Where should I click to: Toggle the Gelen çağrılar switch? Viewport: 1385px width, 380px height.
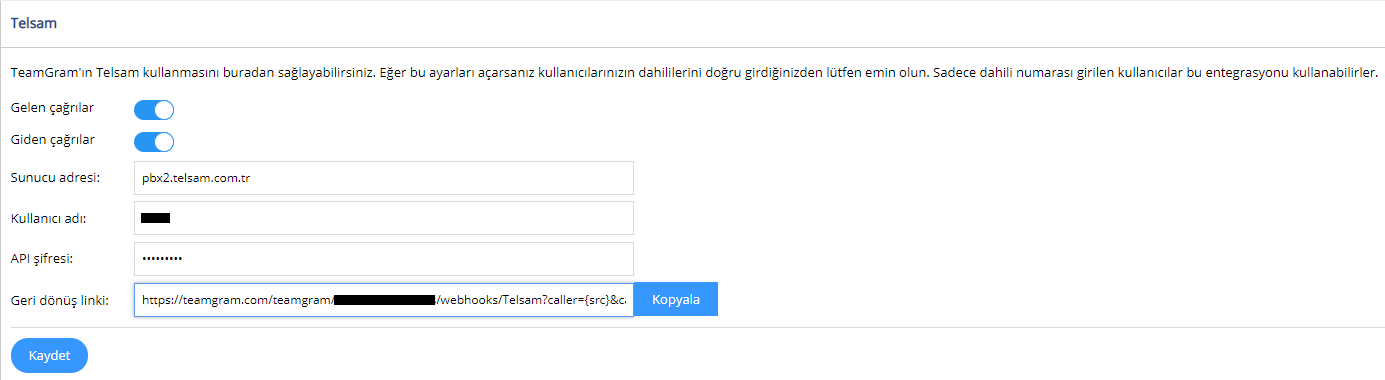(154, 110)
